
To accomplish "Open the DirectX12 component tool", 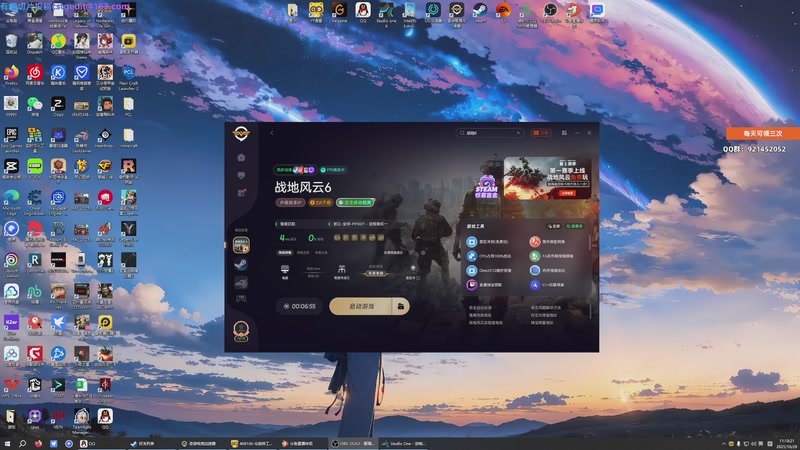I will pos(490,270).
